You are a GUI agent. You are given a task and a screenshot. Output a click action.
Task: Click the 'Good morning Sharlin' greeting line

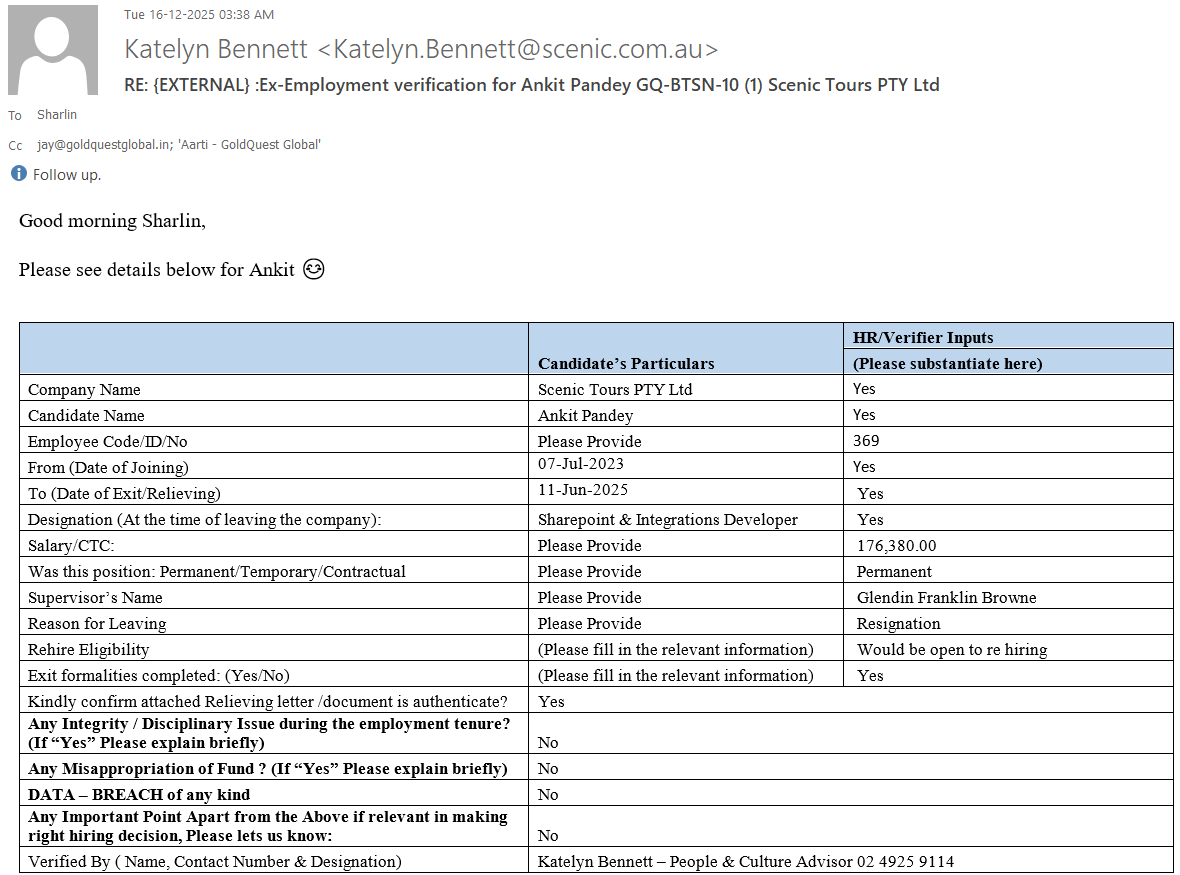112,221
